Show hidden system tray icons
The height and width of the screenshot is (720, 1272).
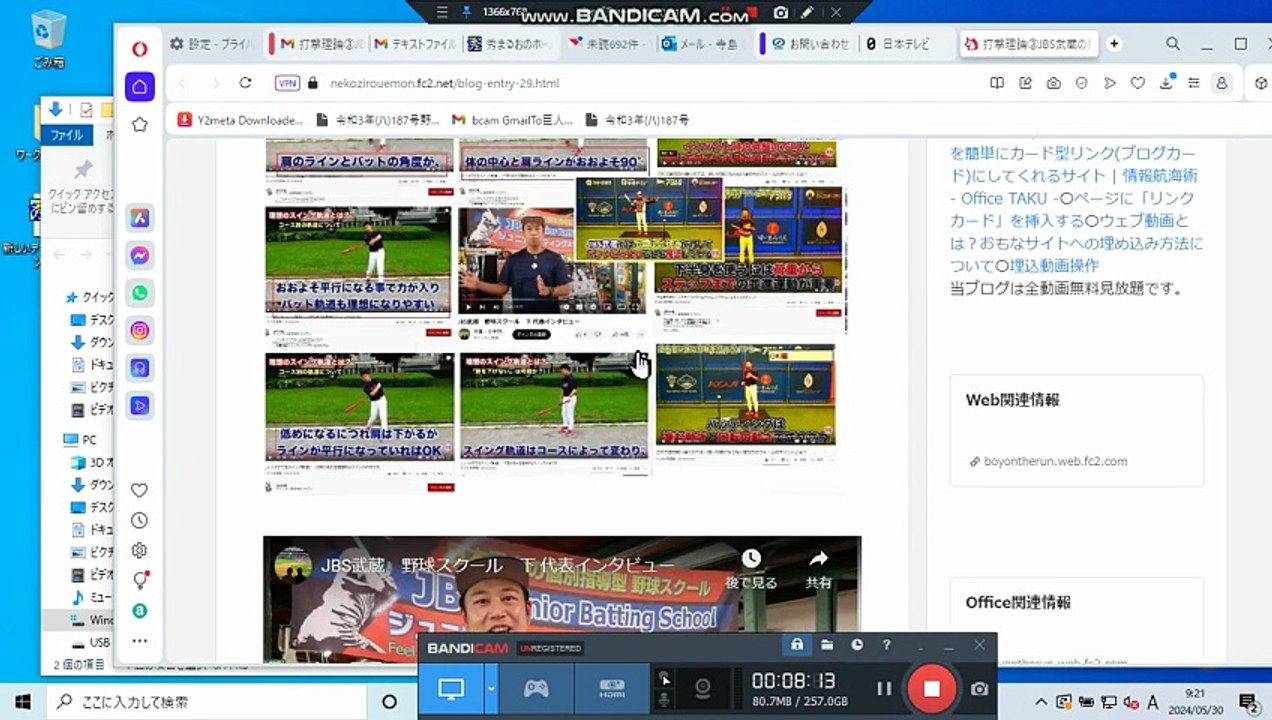pyautogui.click(x=1041, y=702)
